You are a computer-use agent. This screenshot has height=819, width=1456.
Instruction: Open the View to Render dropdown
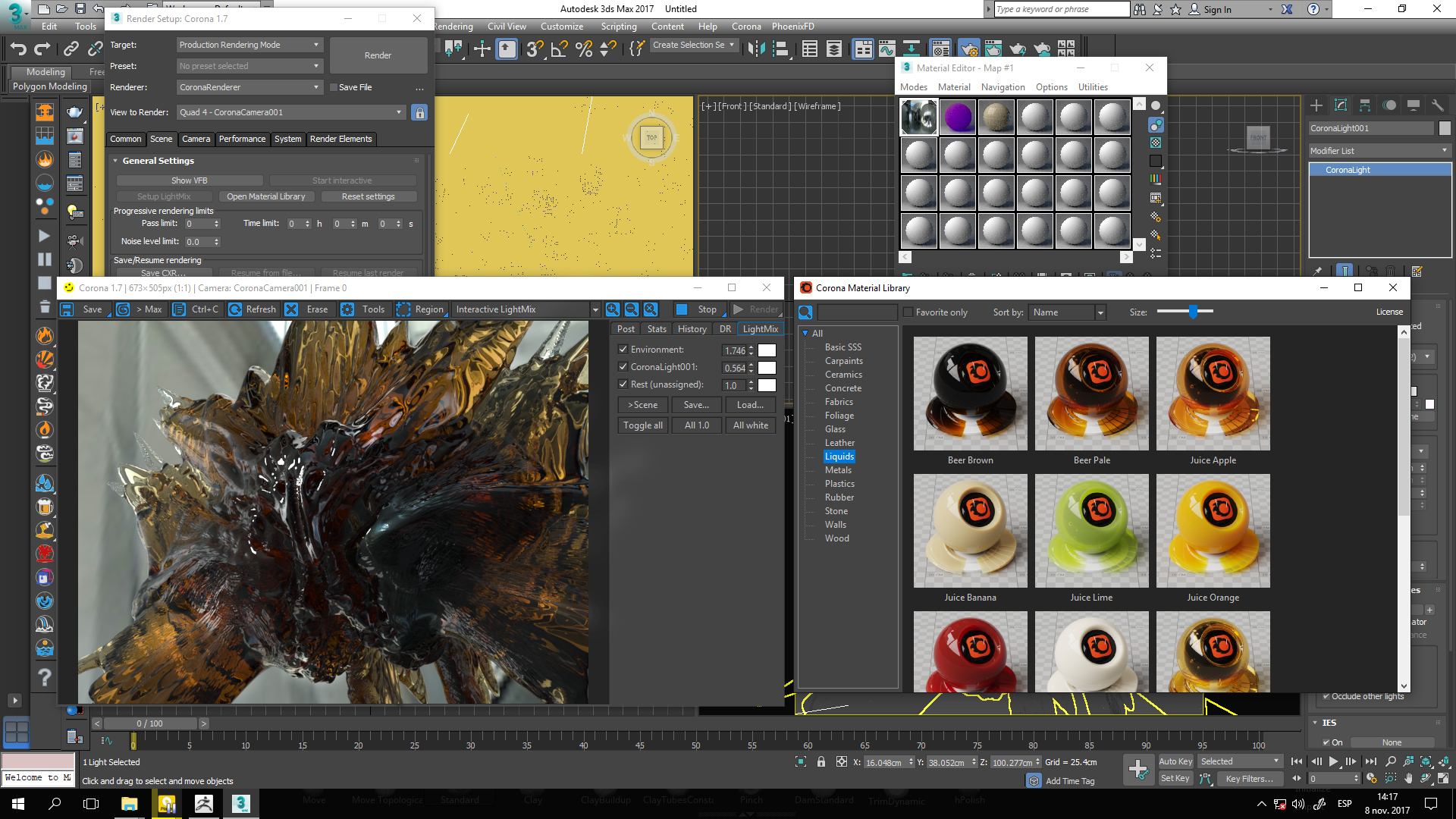click(x=399, y=112)
